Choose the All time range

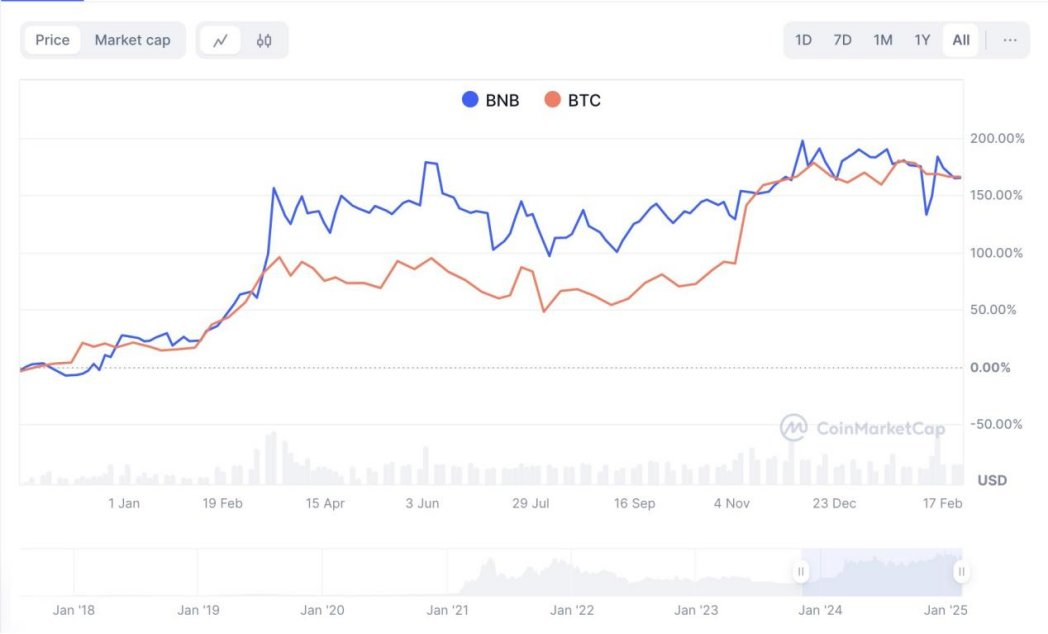pos(961,40)
